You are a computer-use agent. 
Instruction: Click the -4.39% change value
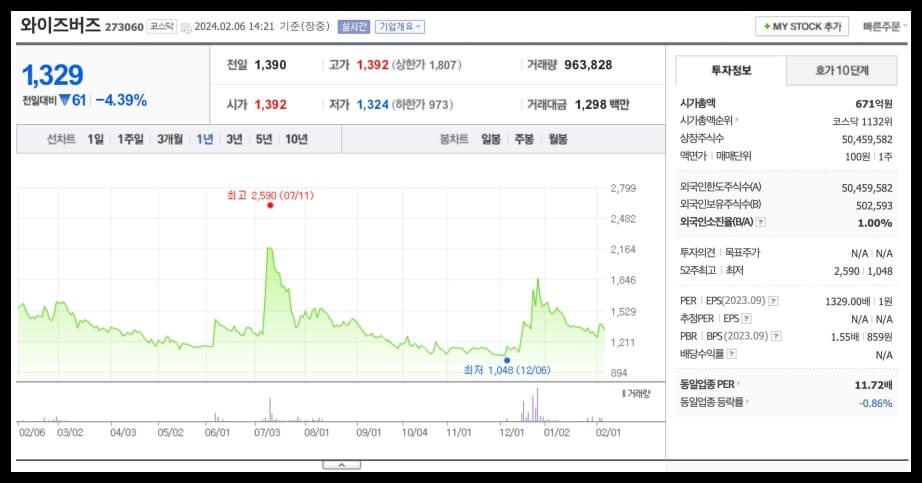click(121, 101)
